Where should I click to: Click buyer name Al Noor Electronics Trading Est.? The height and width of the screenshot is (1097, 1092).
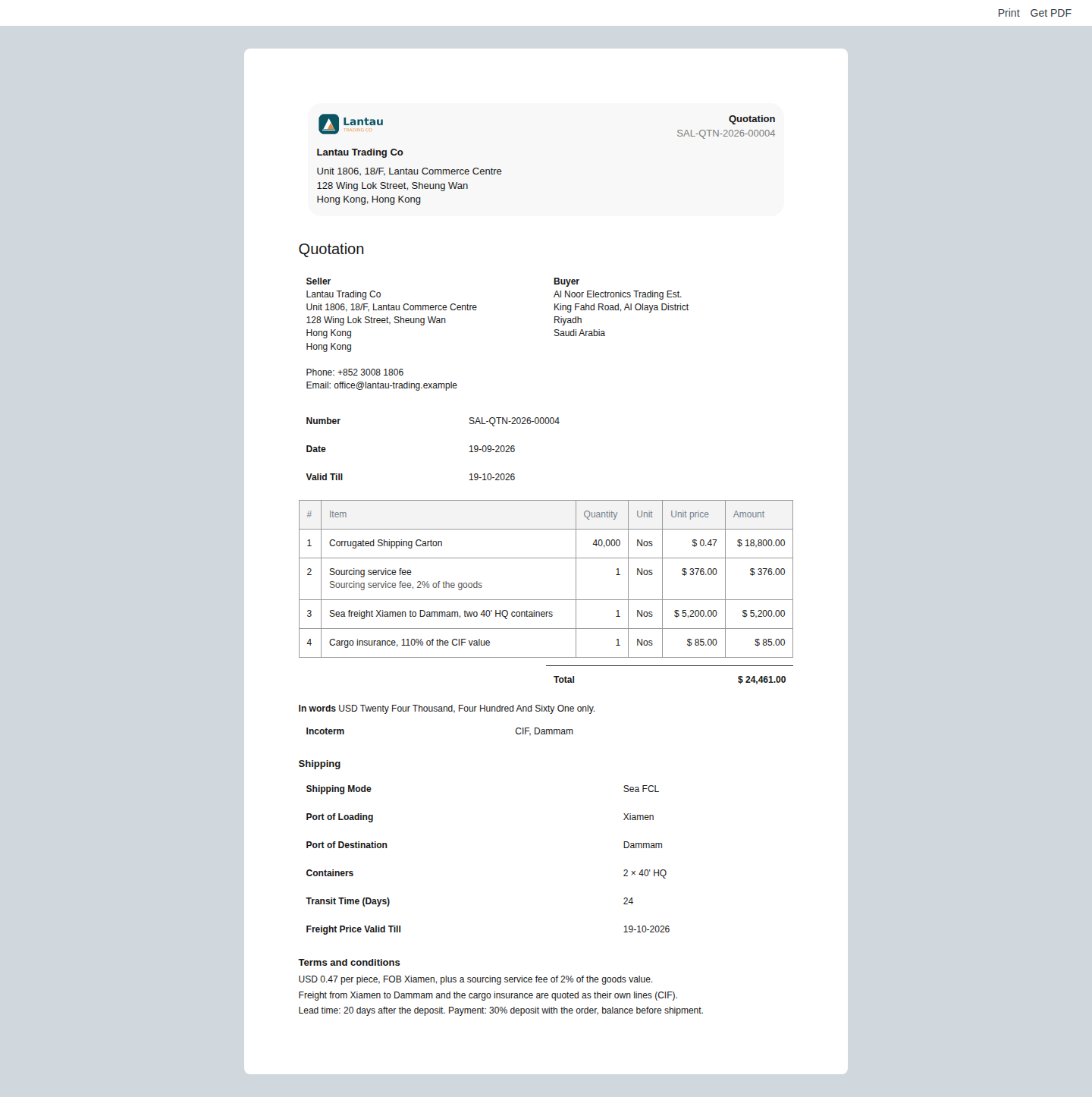(617, 294)
